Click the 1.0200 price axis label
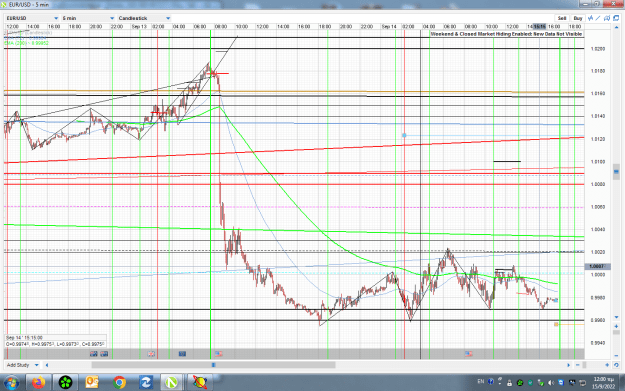Viewport: 625px width, 391px height. tap(598, 49)
